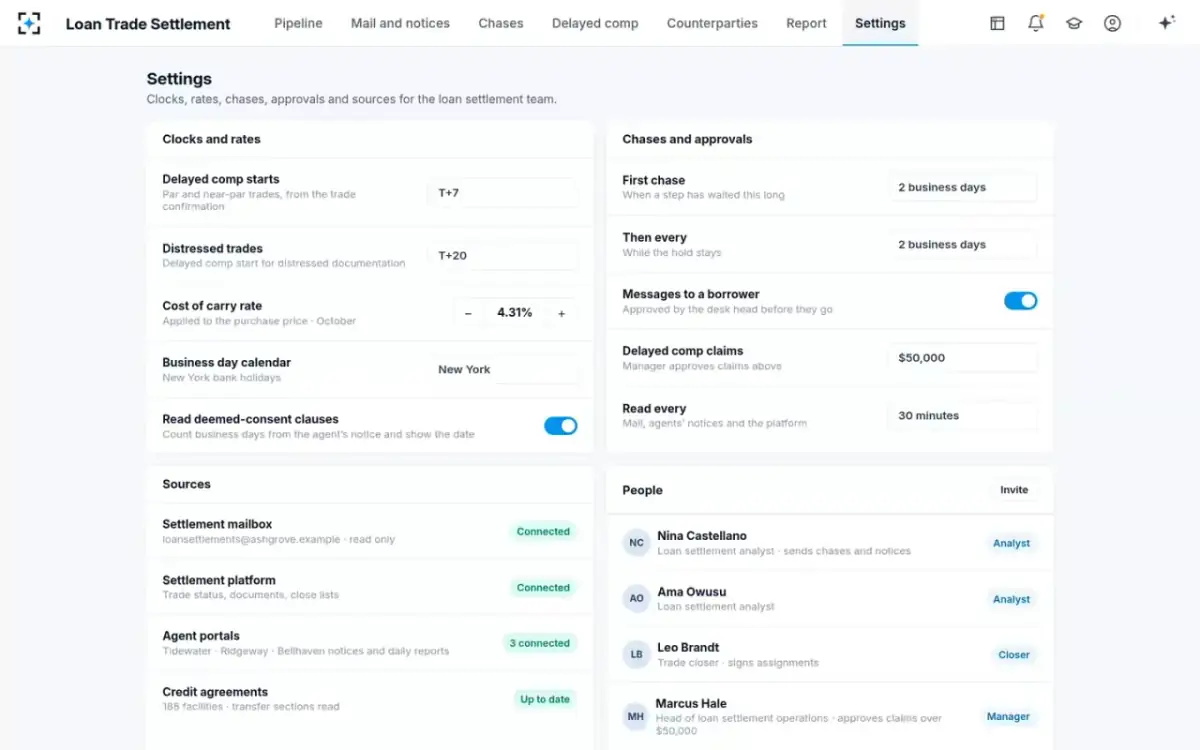Click the People section heading

(642, 491)
